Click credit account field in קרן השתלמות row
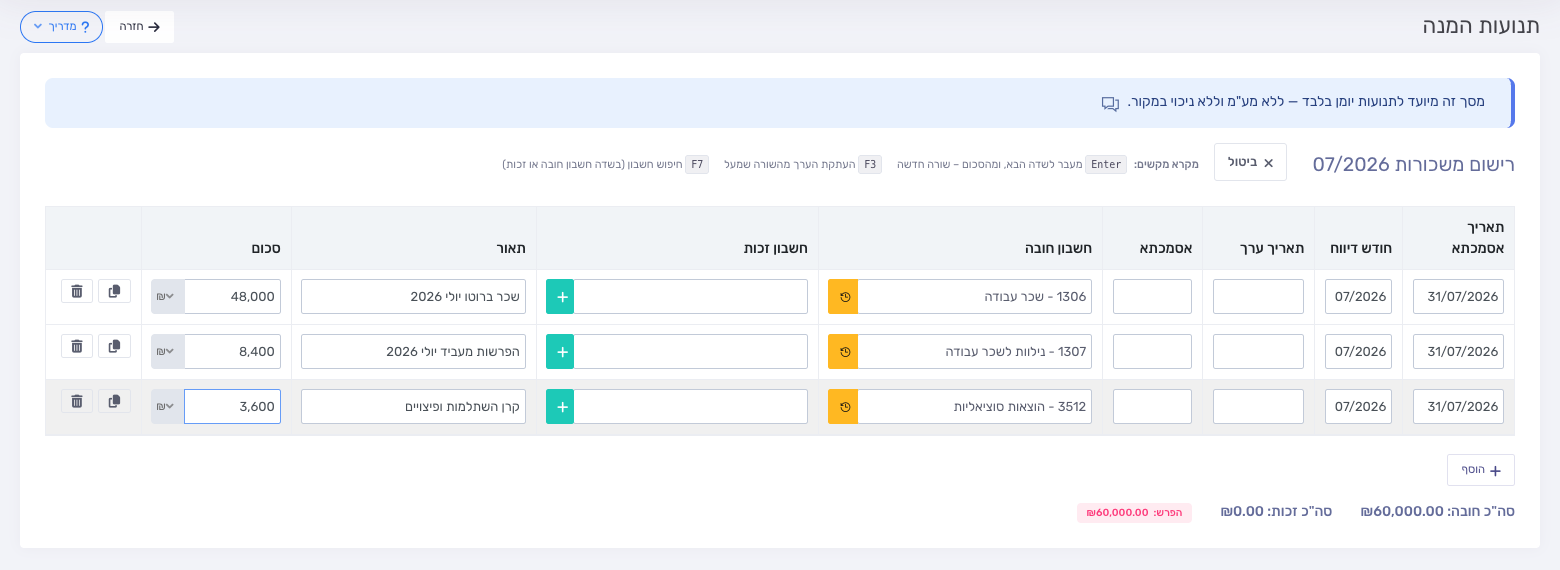Screen dimensions: 1560x570 tap(691, 407)
